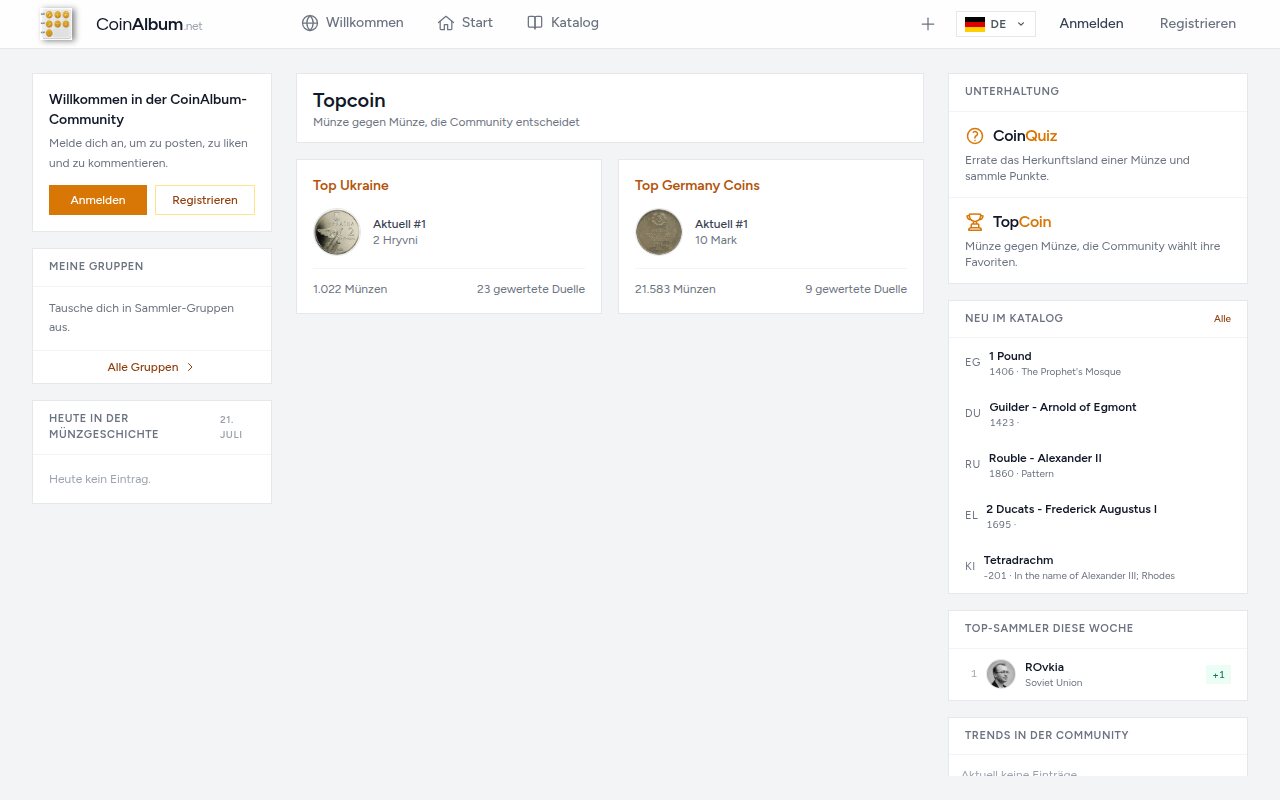Click Alle in Neu im Katalog
1280x800 pixels.
pyautogui.click(x=1222, y=318)
